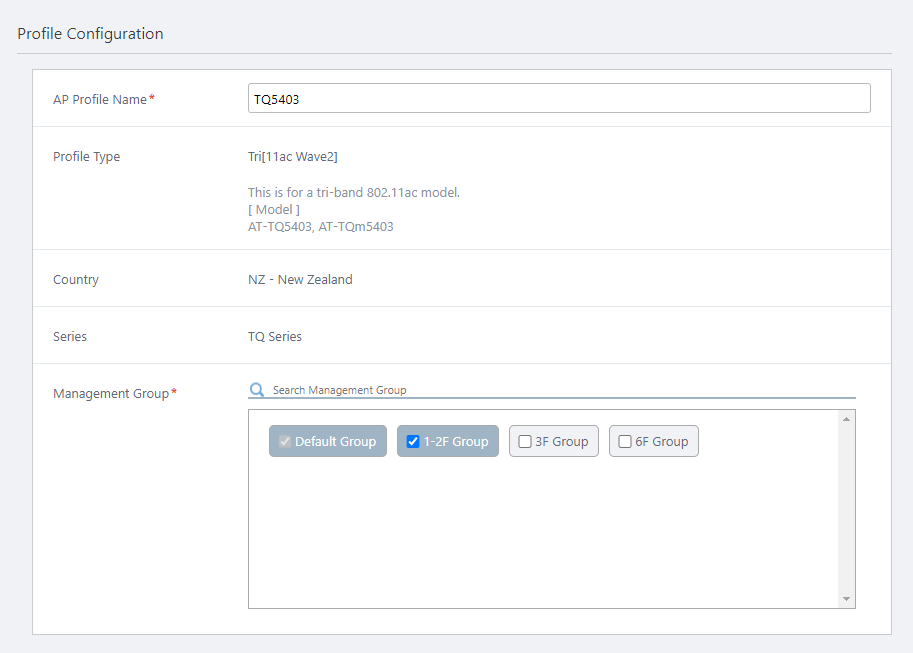The height and width of the screenshot is (653, 913).
Task: Click the TQ Series value text
Action: point(275,337)
